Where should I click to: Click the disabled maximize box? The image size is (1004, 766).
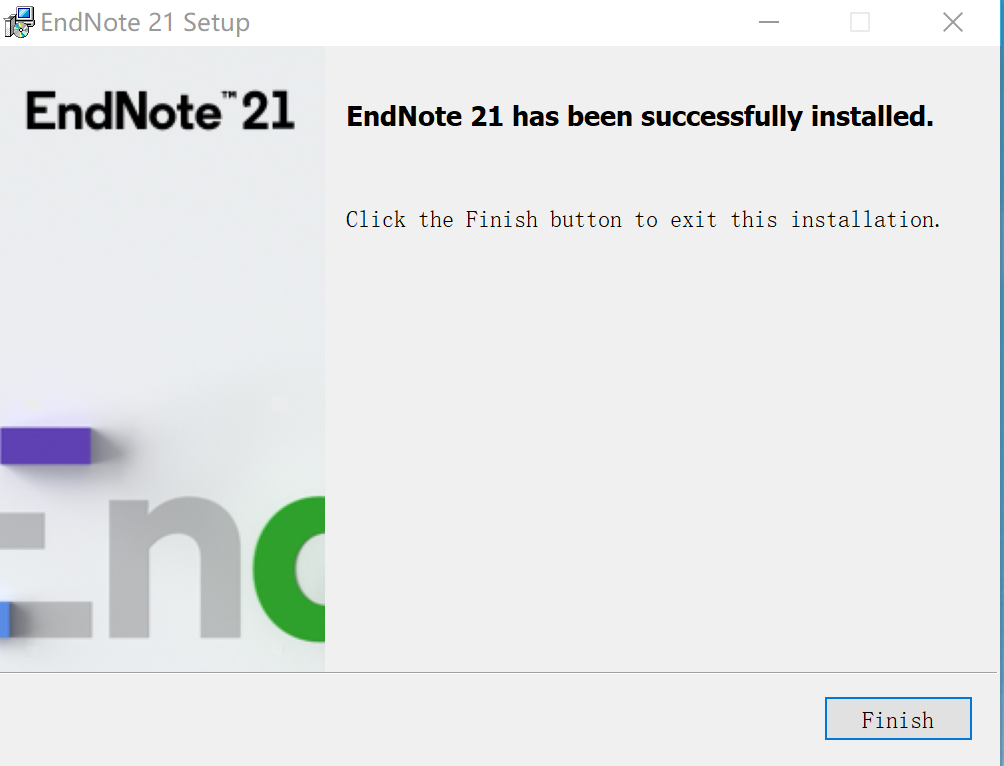click(860, 22)
